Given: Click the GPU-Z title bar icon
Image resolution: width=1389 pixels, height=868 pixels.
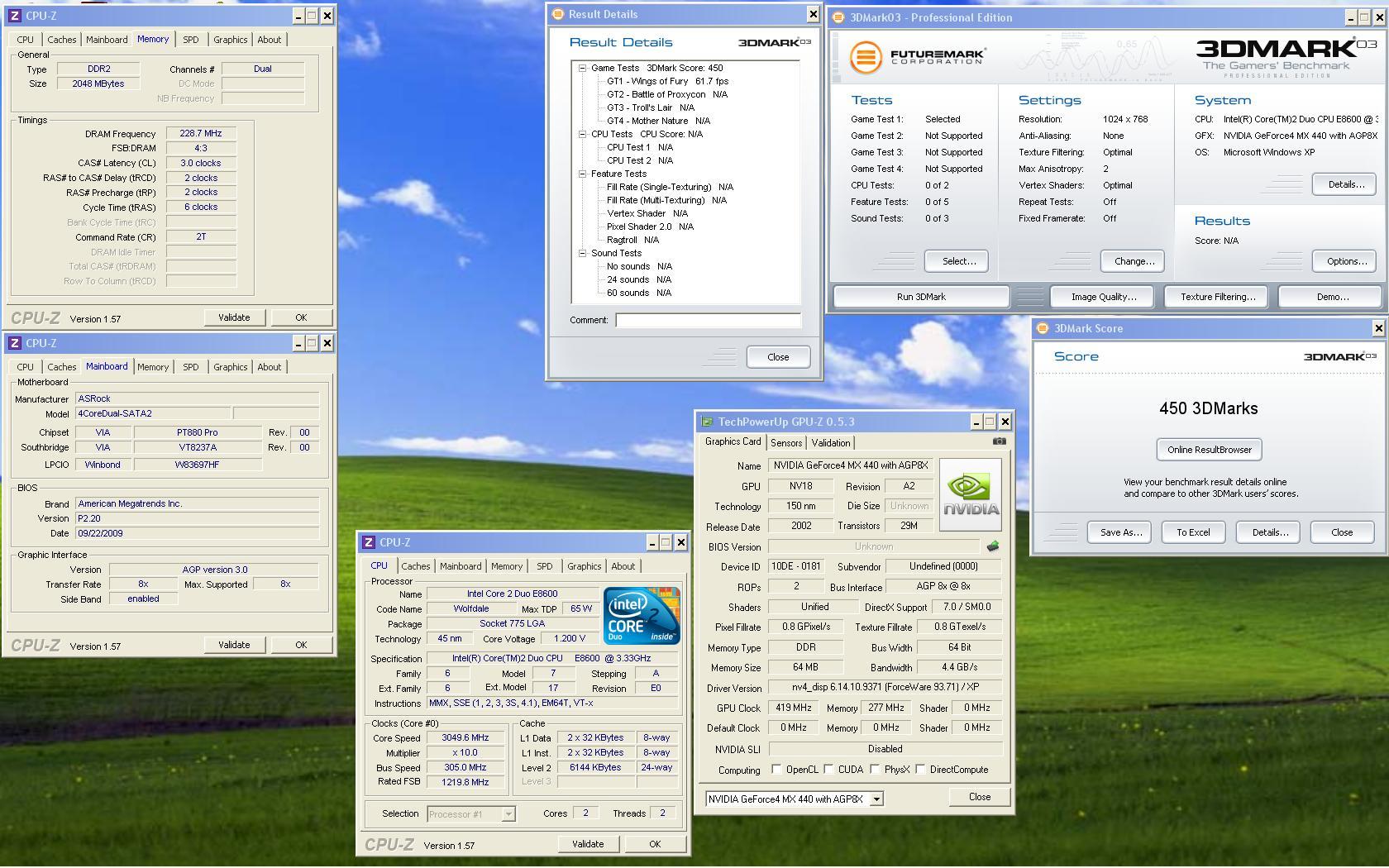Looking at the screenshot, I should pyautogui.click(x=707, y=422).
